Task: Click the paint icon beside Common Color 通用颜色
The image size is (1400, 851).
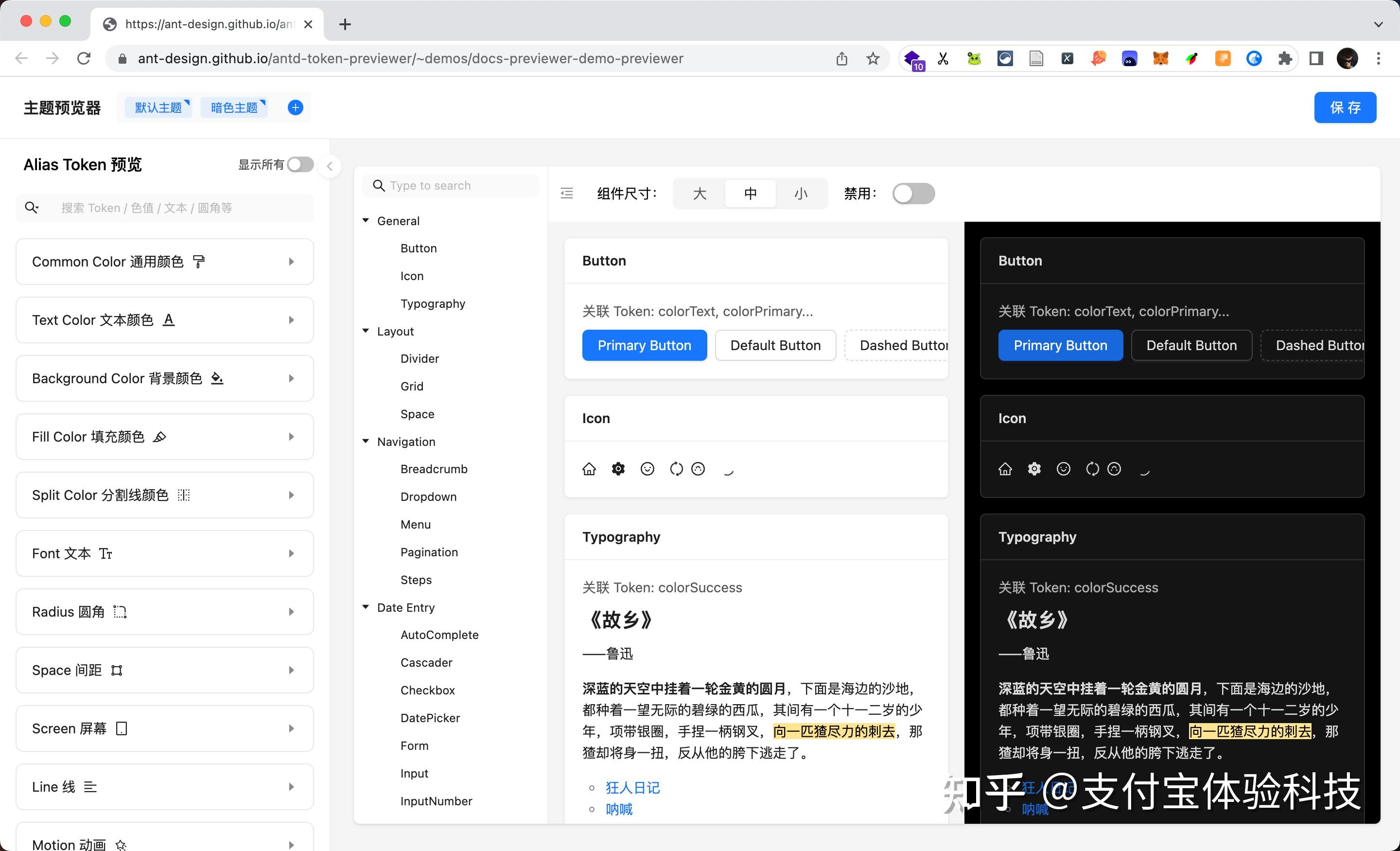Action: [x=198, y=262]
